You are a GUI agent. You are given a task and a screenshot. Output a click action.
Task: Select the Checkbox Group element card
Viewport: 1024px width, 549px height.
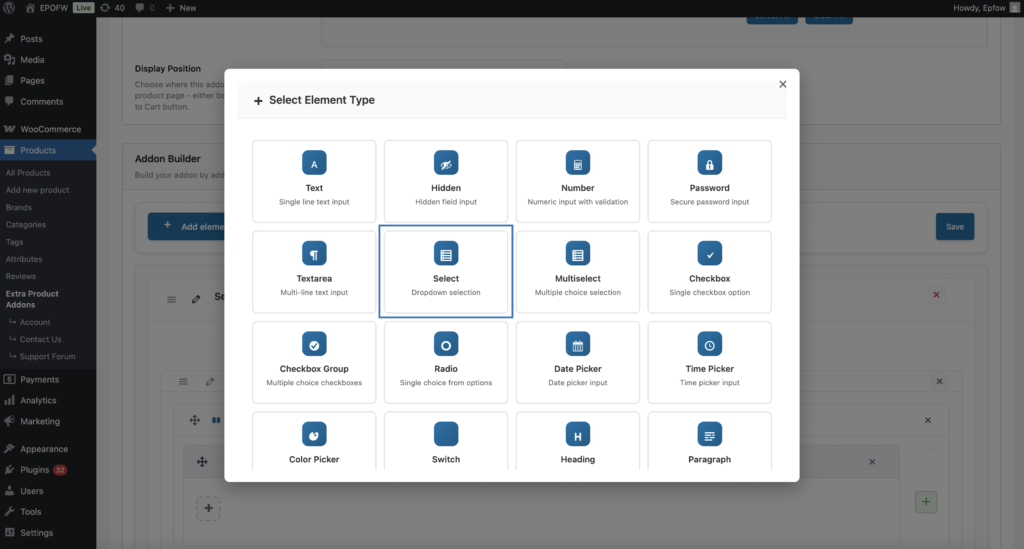(314, 361)
